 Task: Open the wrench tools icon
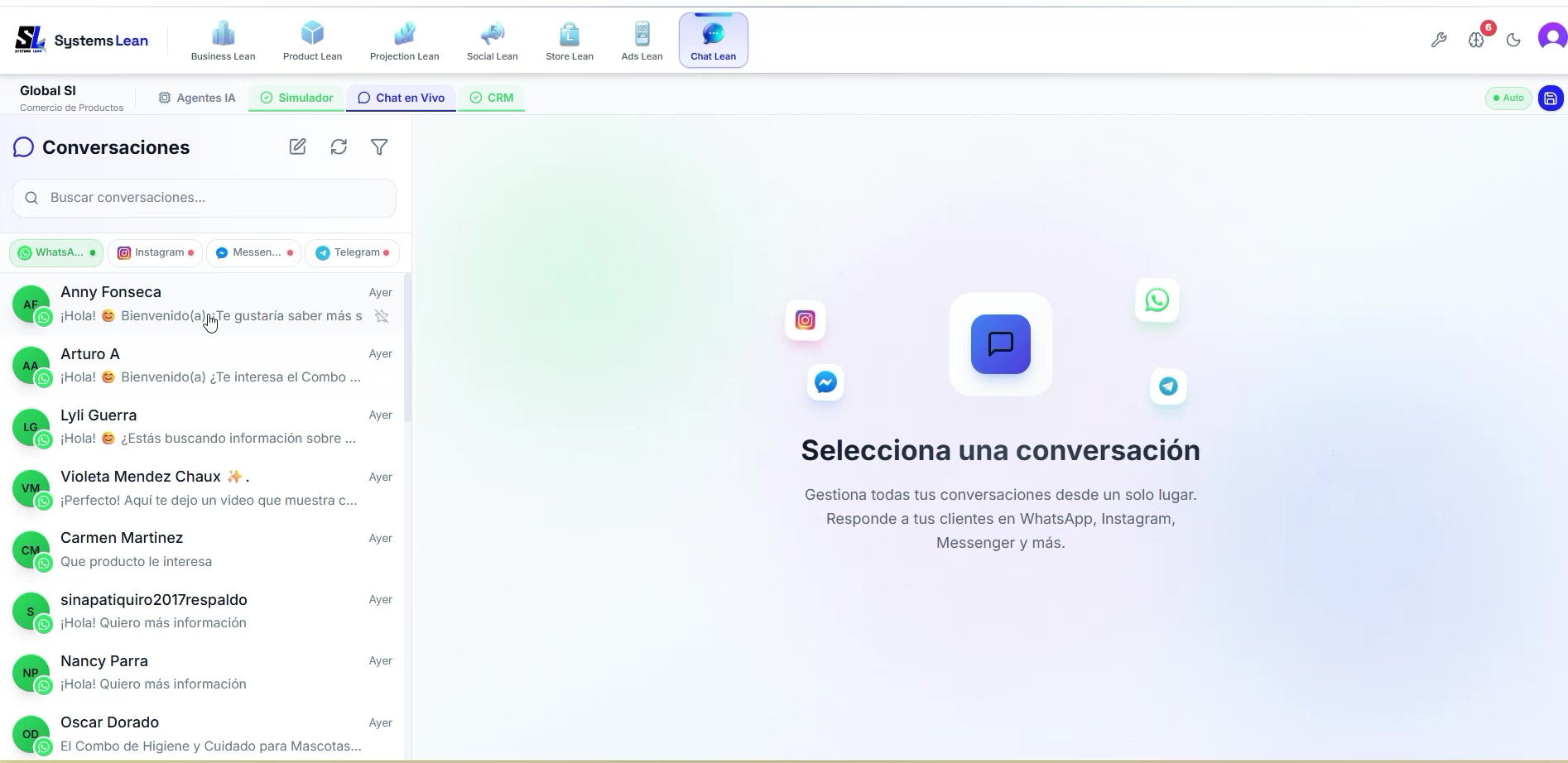click(x=1439, y=40)
